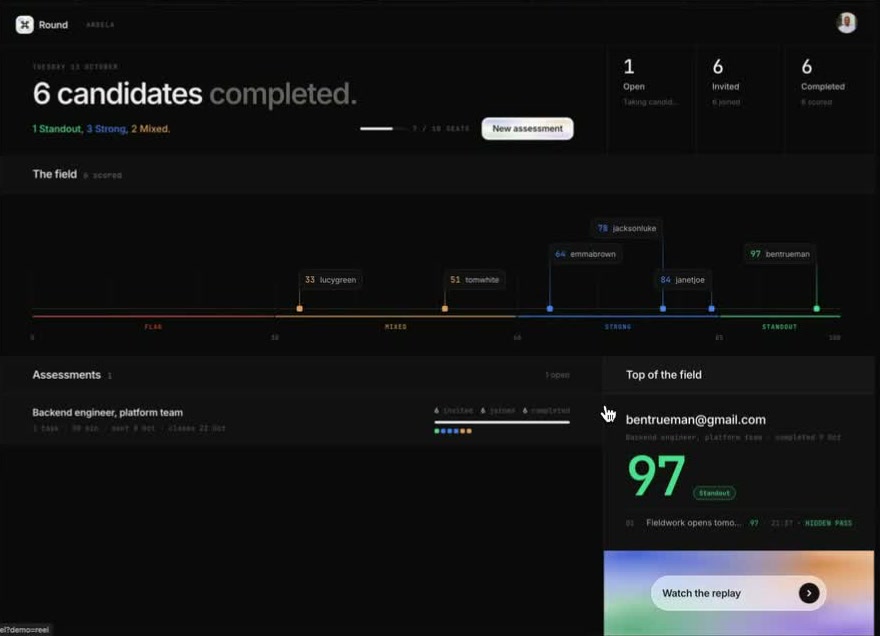The height and width of the screenshot is (636, 880).
Task: Click the HIDDEN PASS status text
Action: [x=828, y=523]
